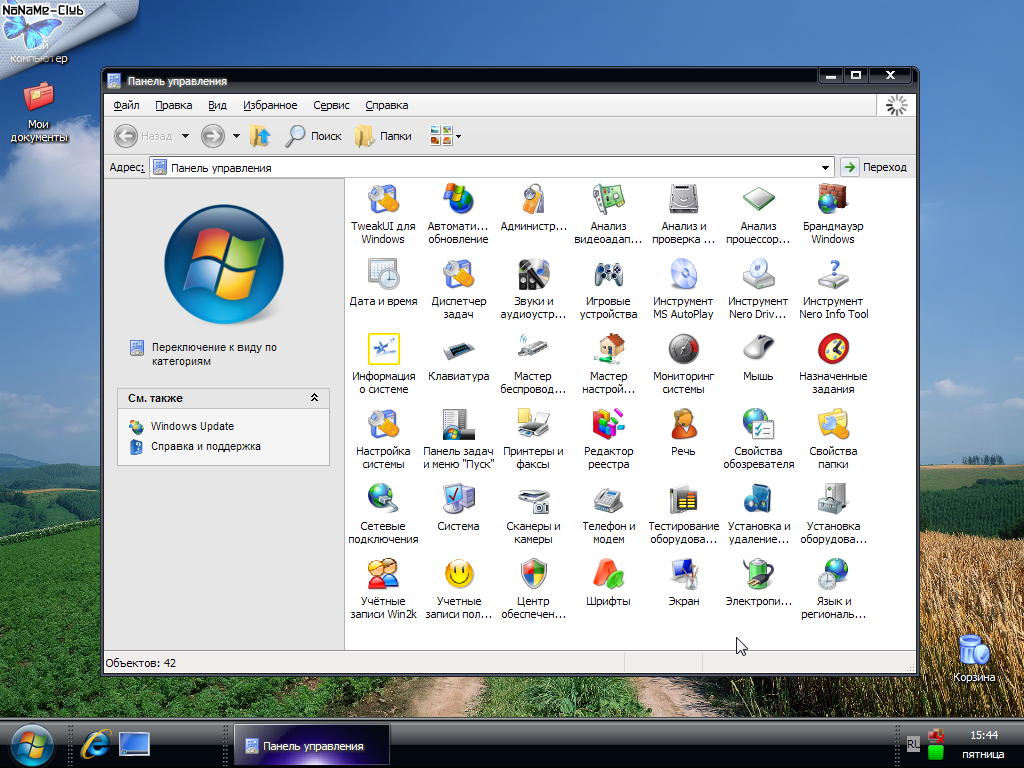Select the Мои документы desktop icon

39,111
